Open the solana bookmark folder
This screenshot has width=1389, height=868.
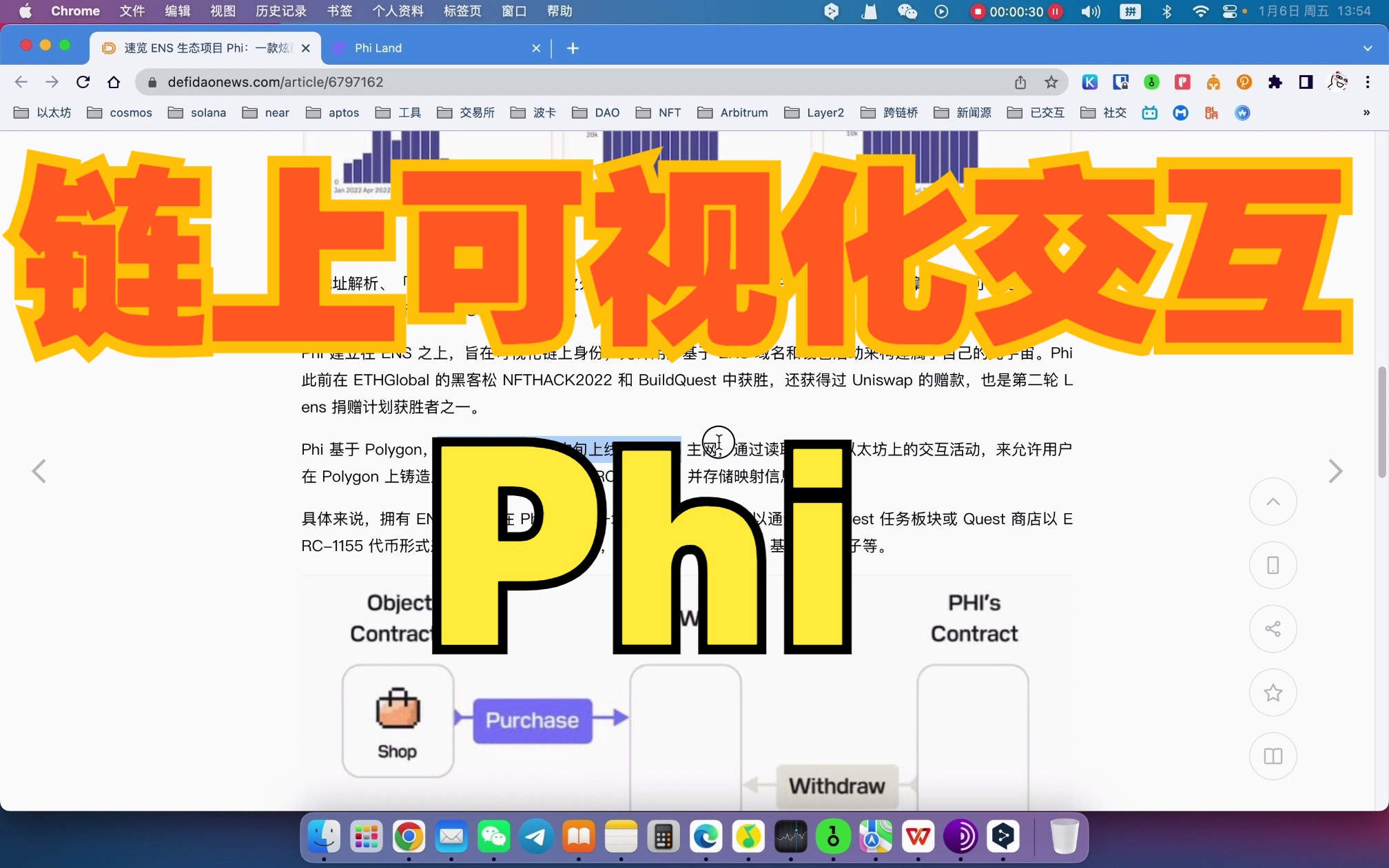click(x=197, y=112)
